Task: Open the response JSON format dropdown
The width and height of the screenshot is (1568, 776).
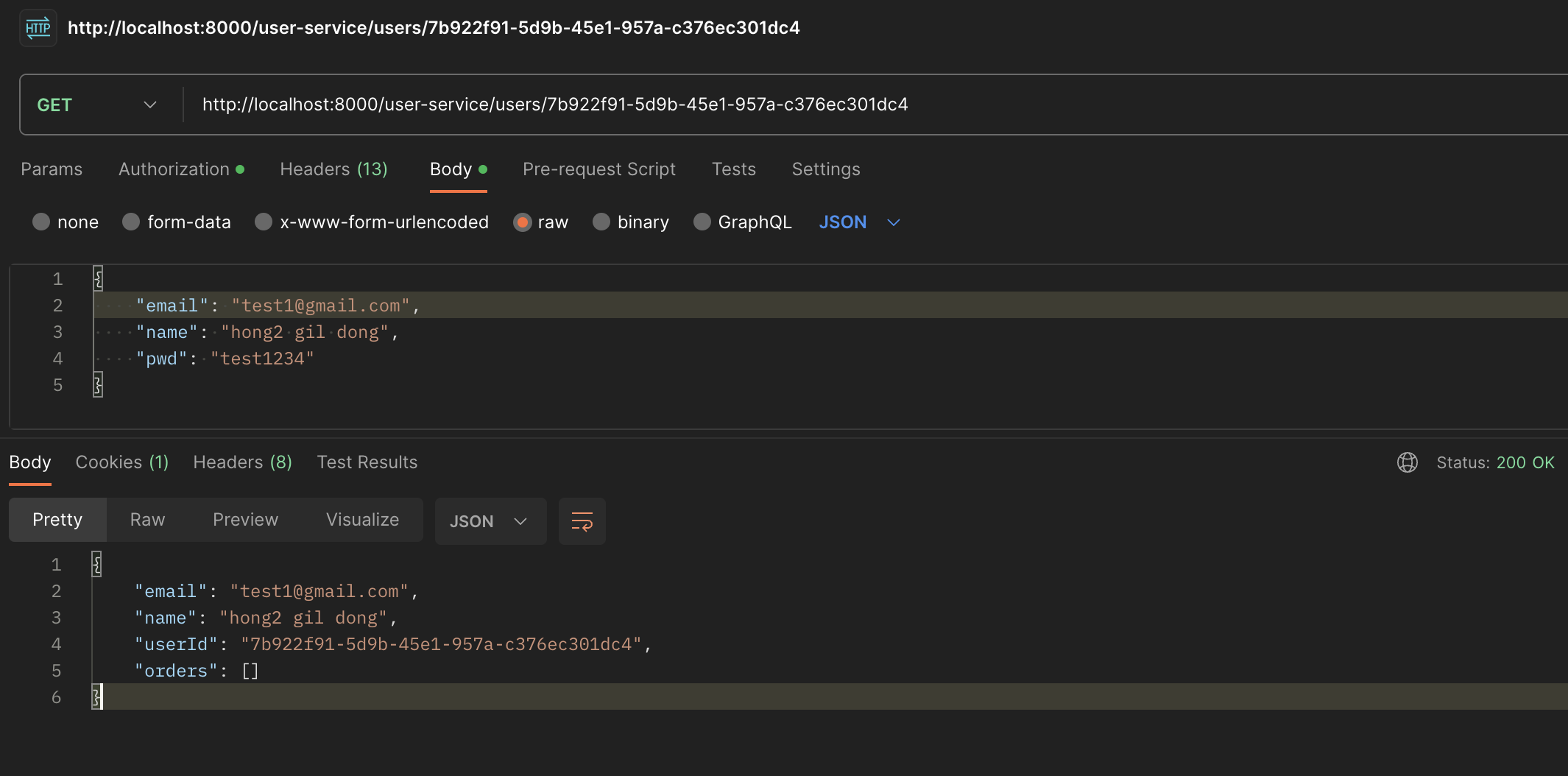Action: [x=490, y=521]
